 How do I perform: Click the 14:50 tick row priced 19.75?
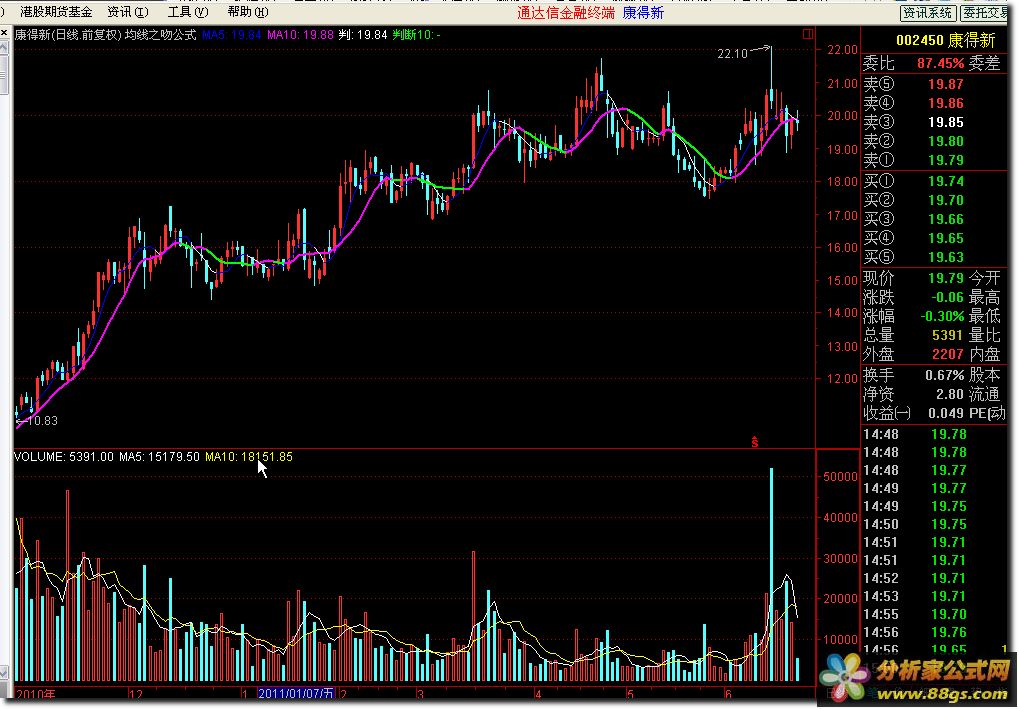point(915,524)
